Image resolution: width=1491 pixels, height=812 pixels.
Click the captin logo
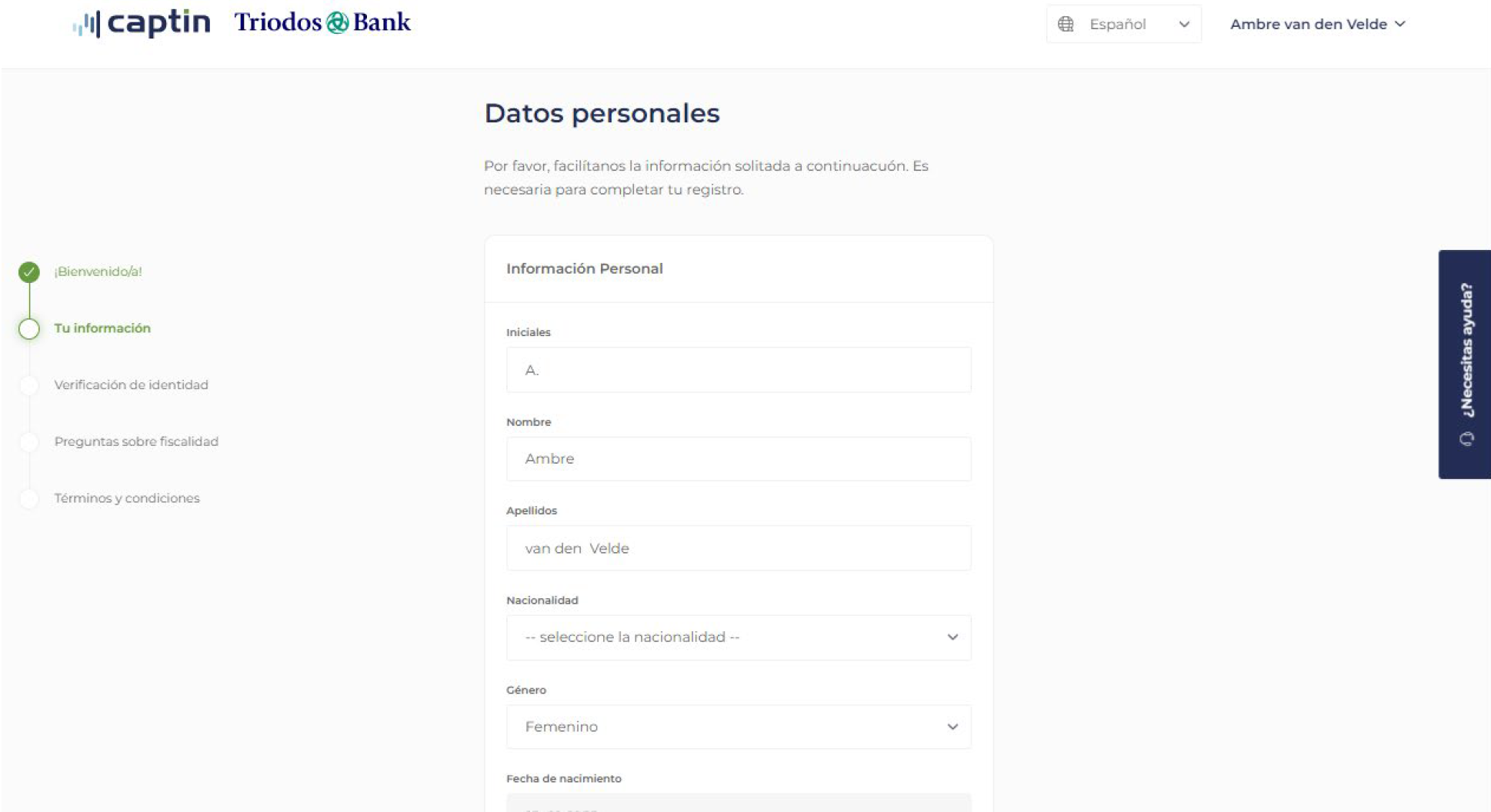(x=142, y=23)
